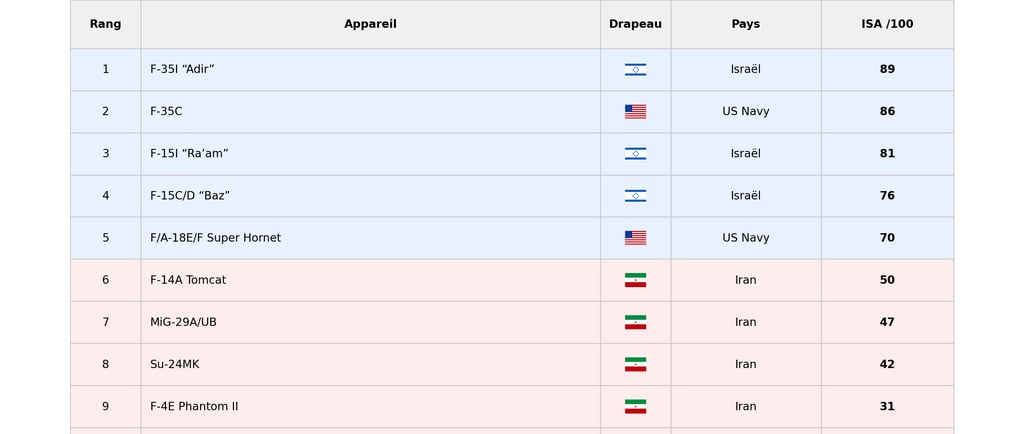Viewport: 1024px width, 434px height.
Task: Click the Rang column header
Action: click(x=105, y=24)
